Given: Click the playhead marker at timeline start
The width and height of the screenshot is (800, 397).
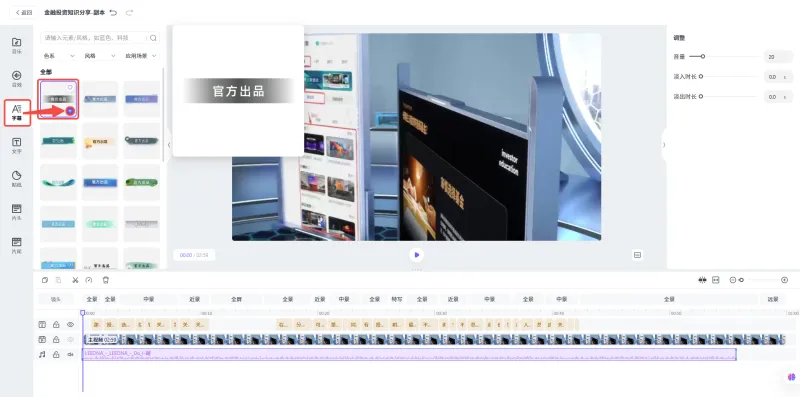Looking at the screenshot, I should tap(83, 312).
